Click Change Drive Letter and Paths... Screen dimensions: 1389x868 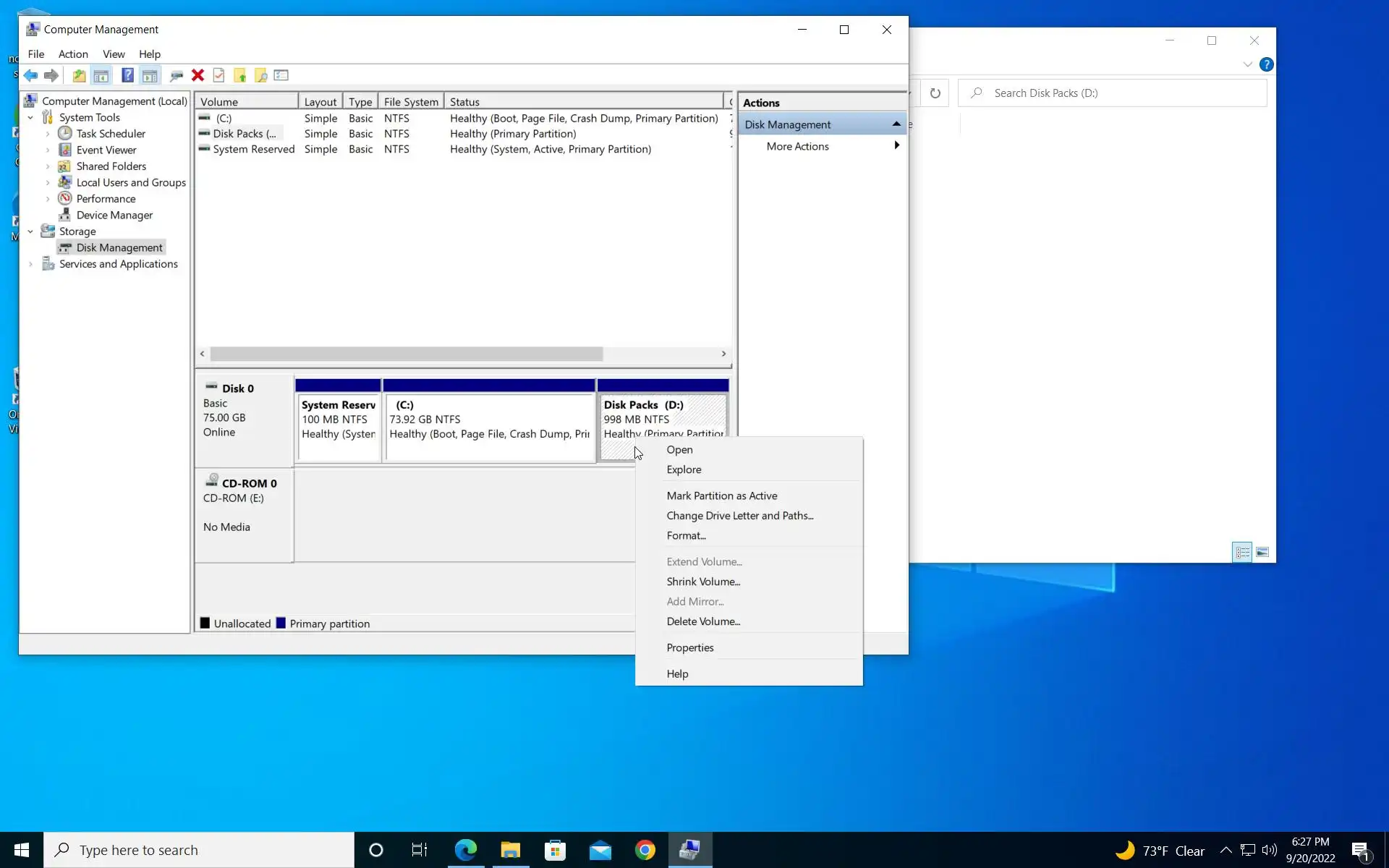click(x=739, y=516)
